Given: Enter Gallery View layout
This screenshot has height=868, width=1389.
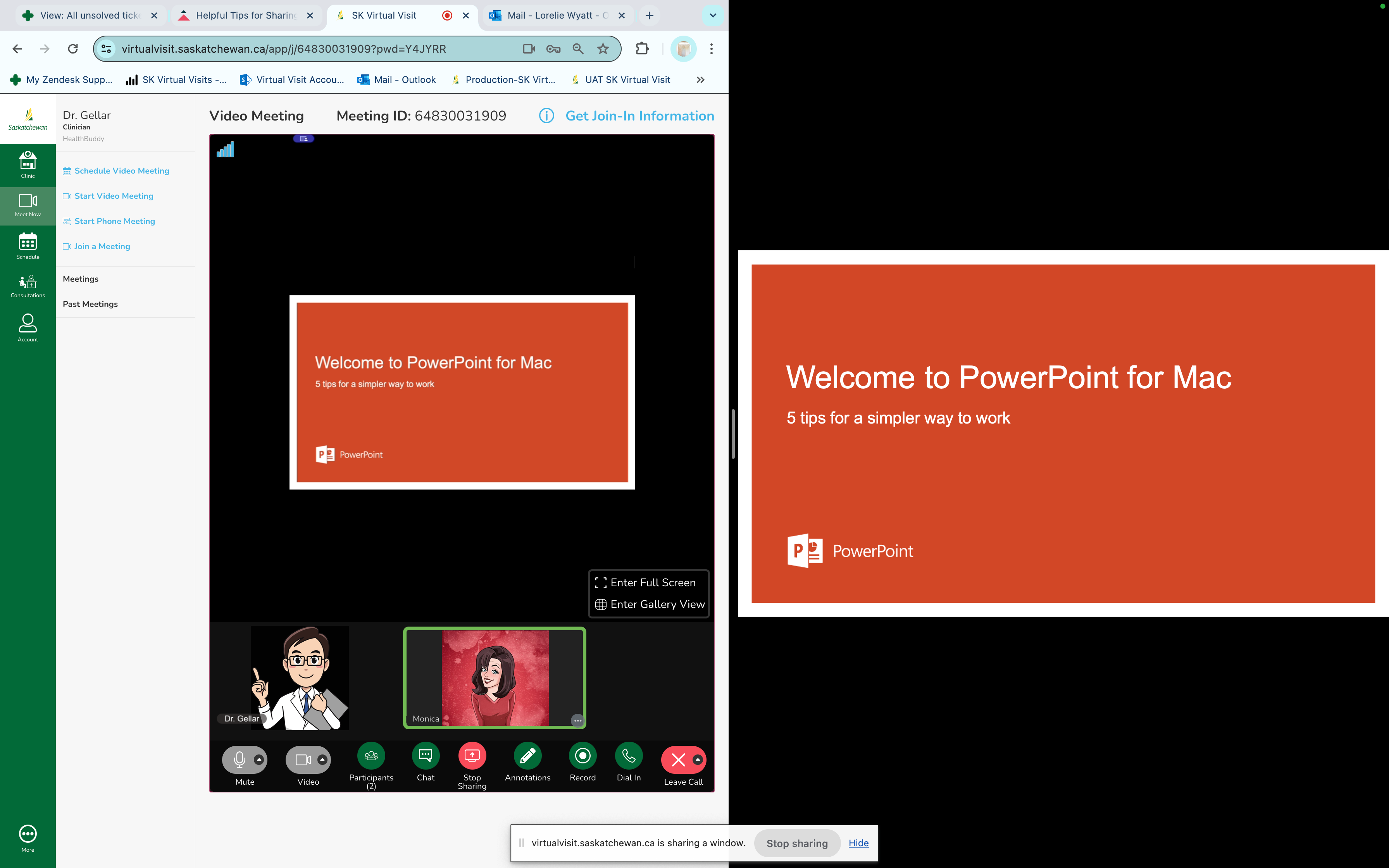Looking at the screenshot, I should coord(648,604).
